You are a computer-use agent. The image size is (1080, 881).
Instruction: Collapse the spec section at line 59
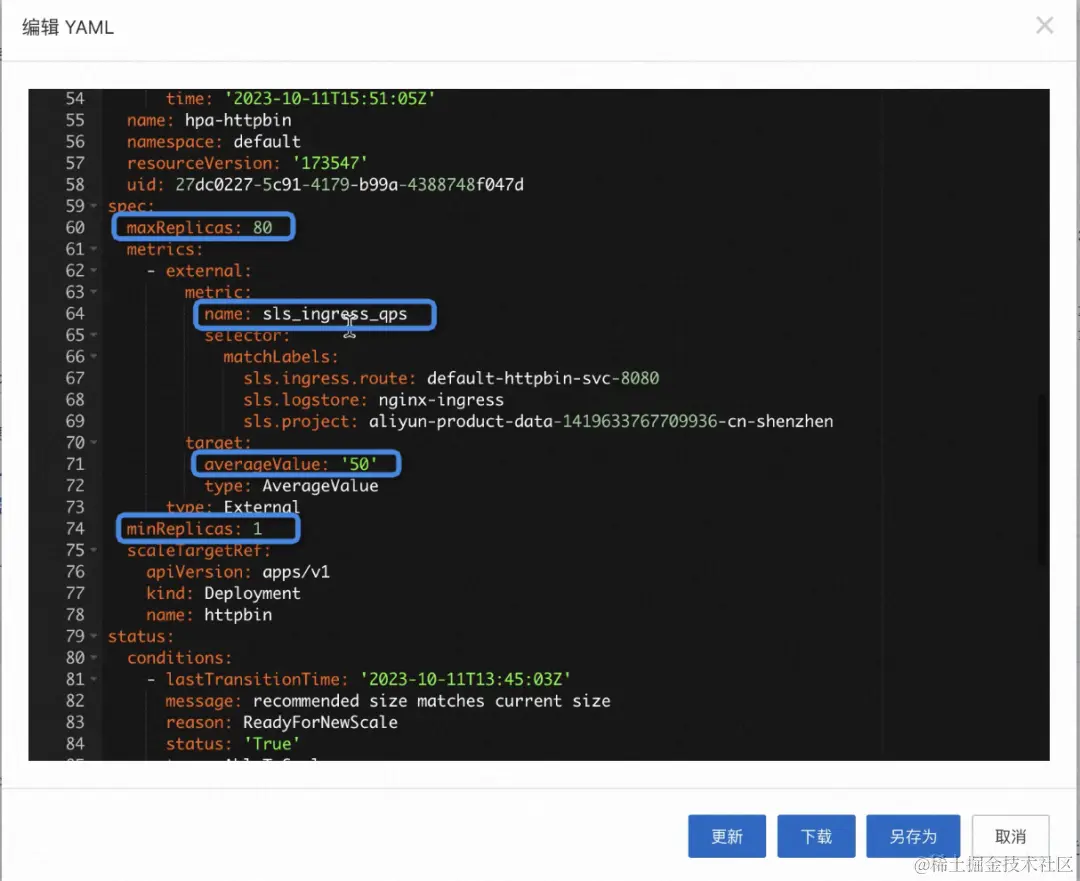click(94, 206)
